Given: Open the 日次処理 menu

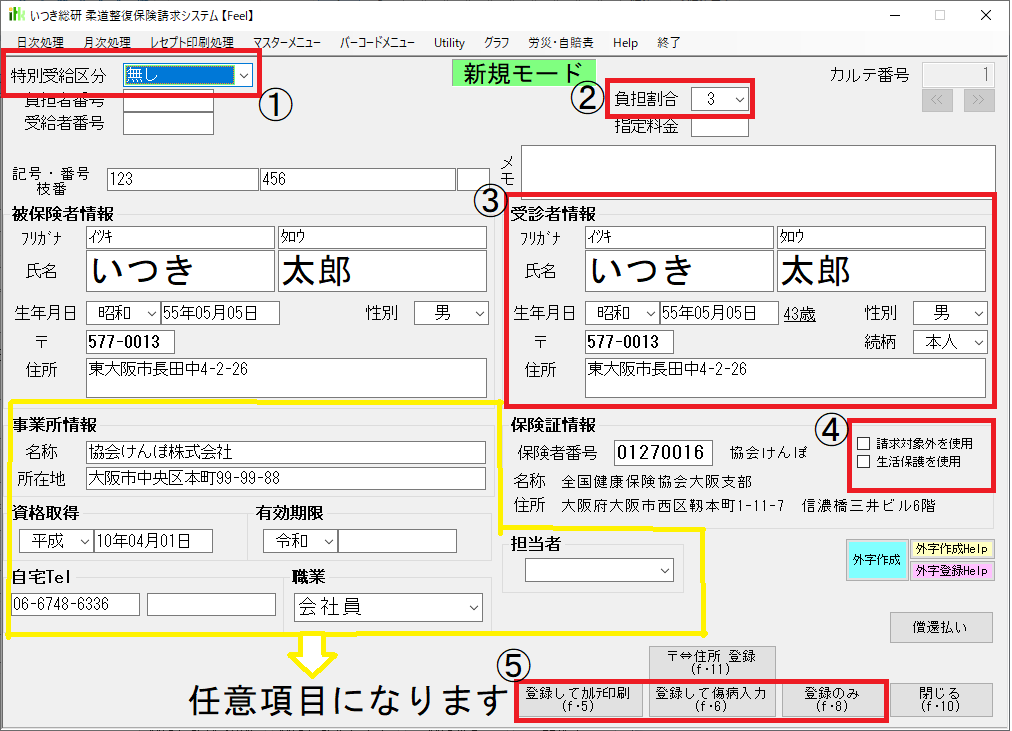Looking at the screenshot, I should [40, 43].
